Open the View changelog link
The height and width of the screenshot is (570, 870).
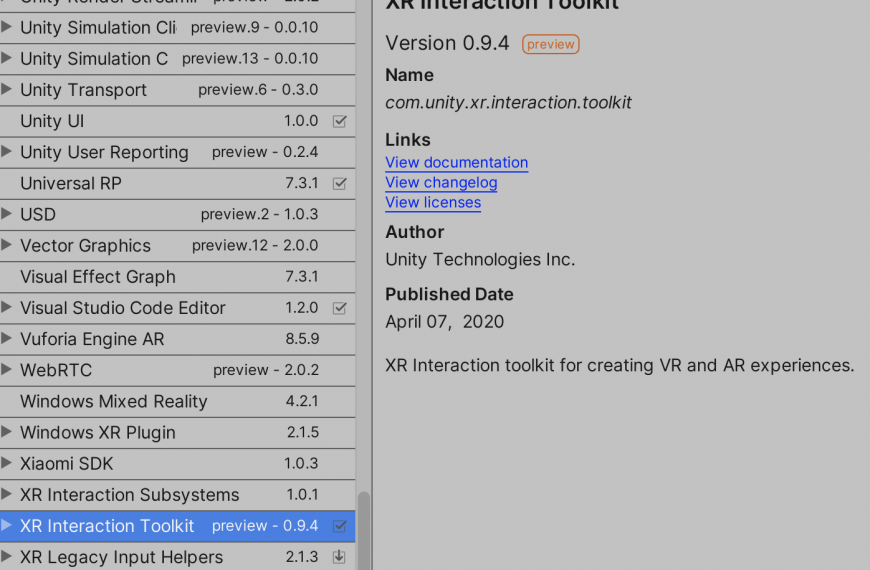coord(441,183)
